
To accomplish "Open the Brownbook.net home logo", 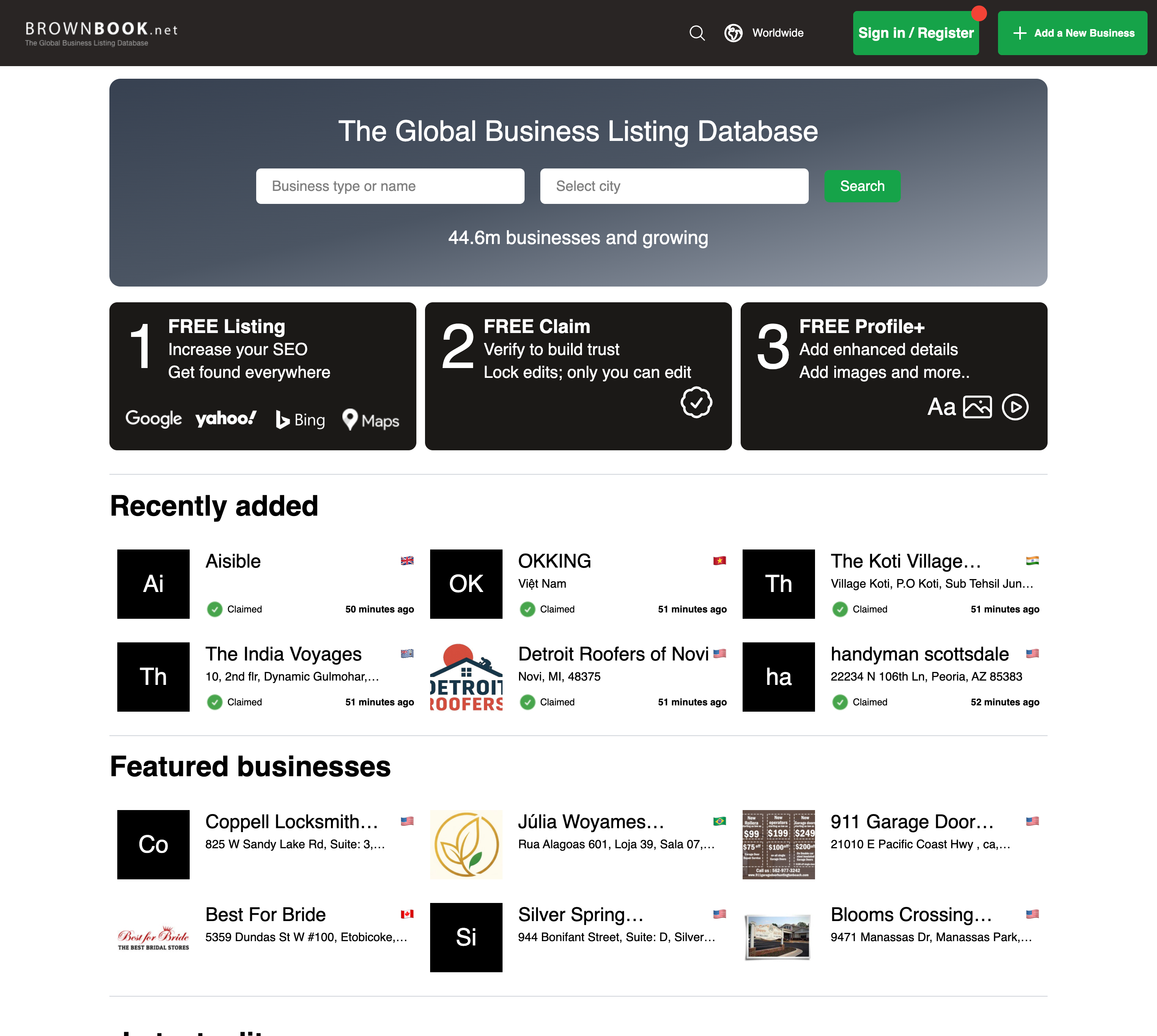I will [101, 33].
